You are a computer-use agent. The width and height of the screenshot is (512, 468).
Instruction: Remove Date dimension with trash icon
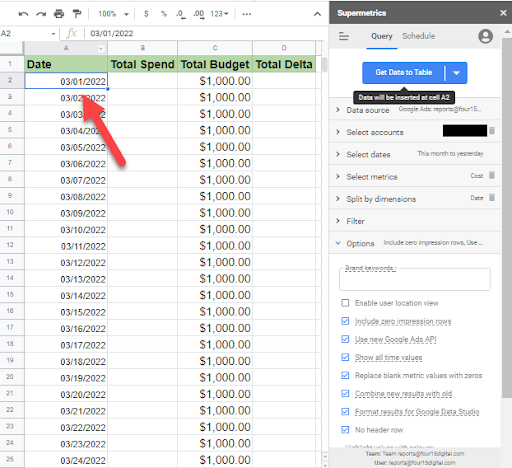(x=492, y=198)
